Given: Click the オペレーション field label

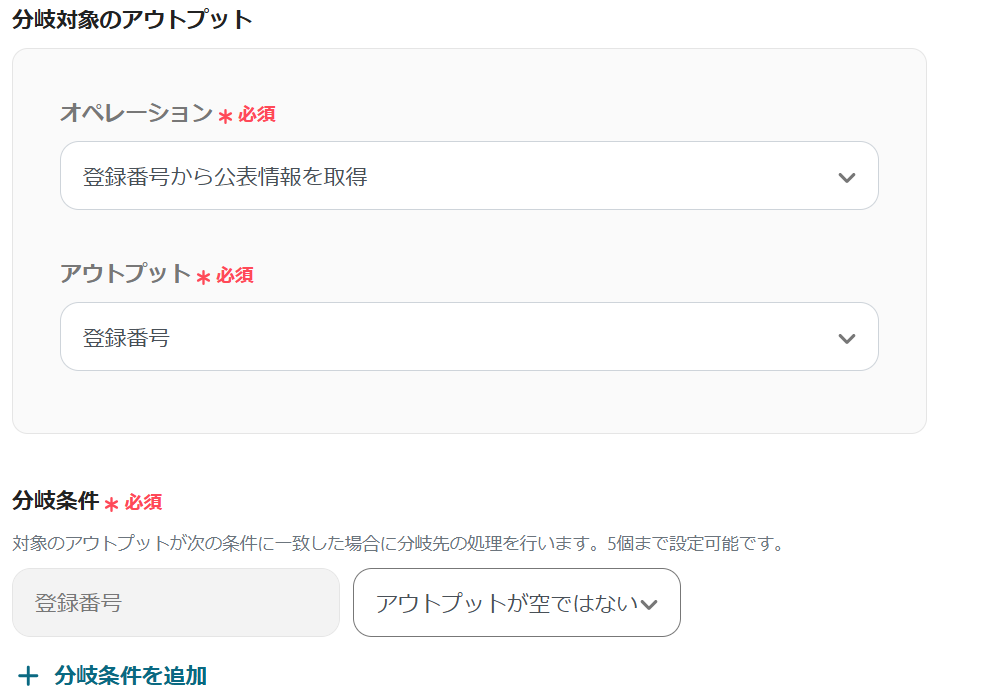Looking at the screenshot, I should (x=136, y=113).
